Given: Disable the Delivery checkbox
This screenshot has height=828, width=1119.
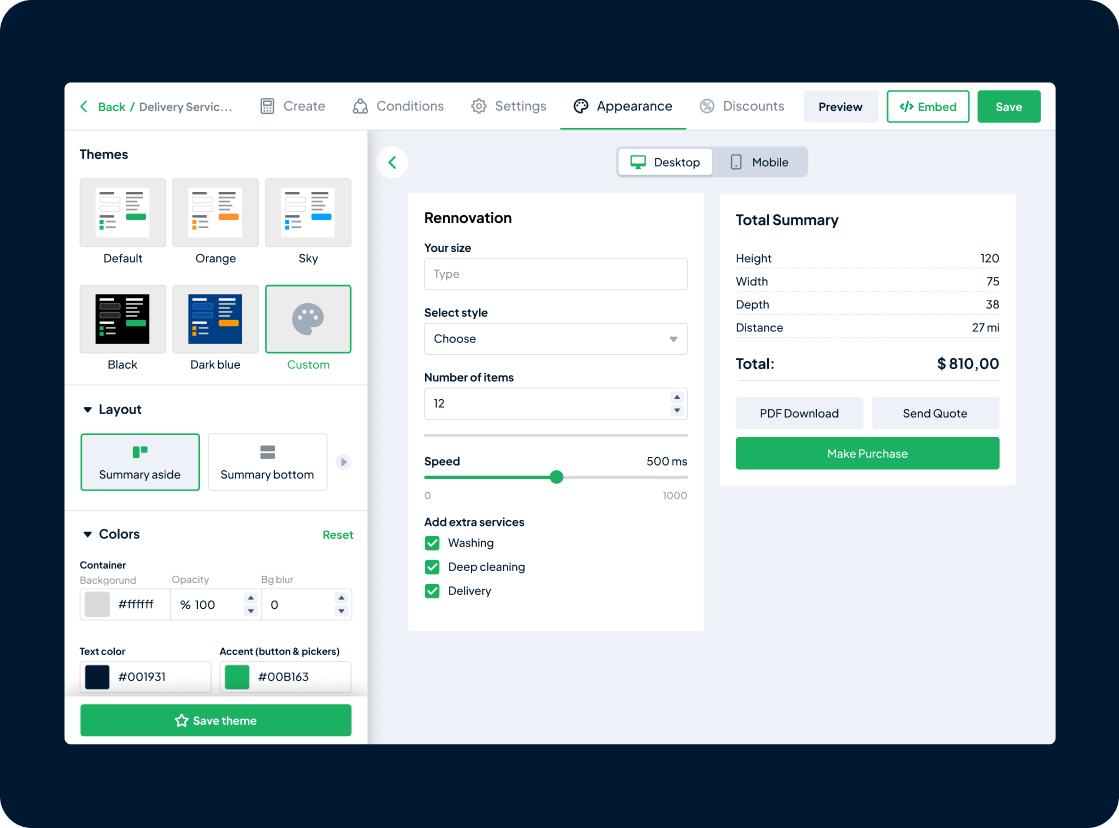Looking at the screenshot, I should 433,591.
